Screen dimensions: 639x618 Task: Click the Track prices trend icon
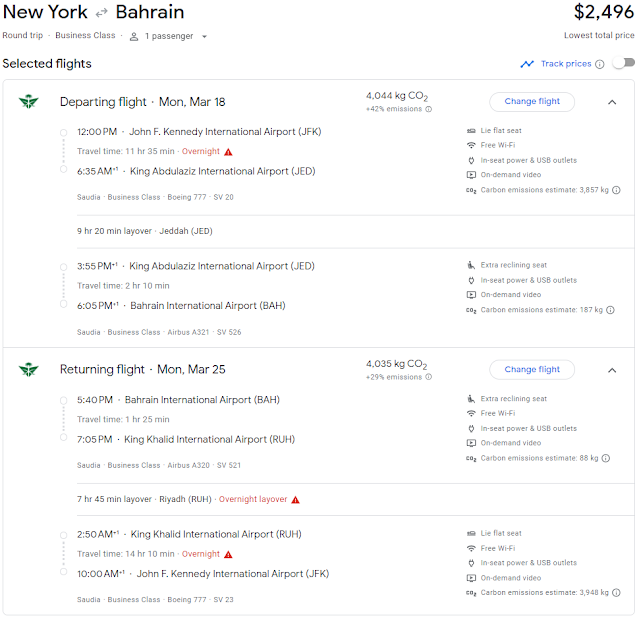pyautogui.click(x=527, y=64)
